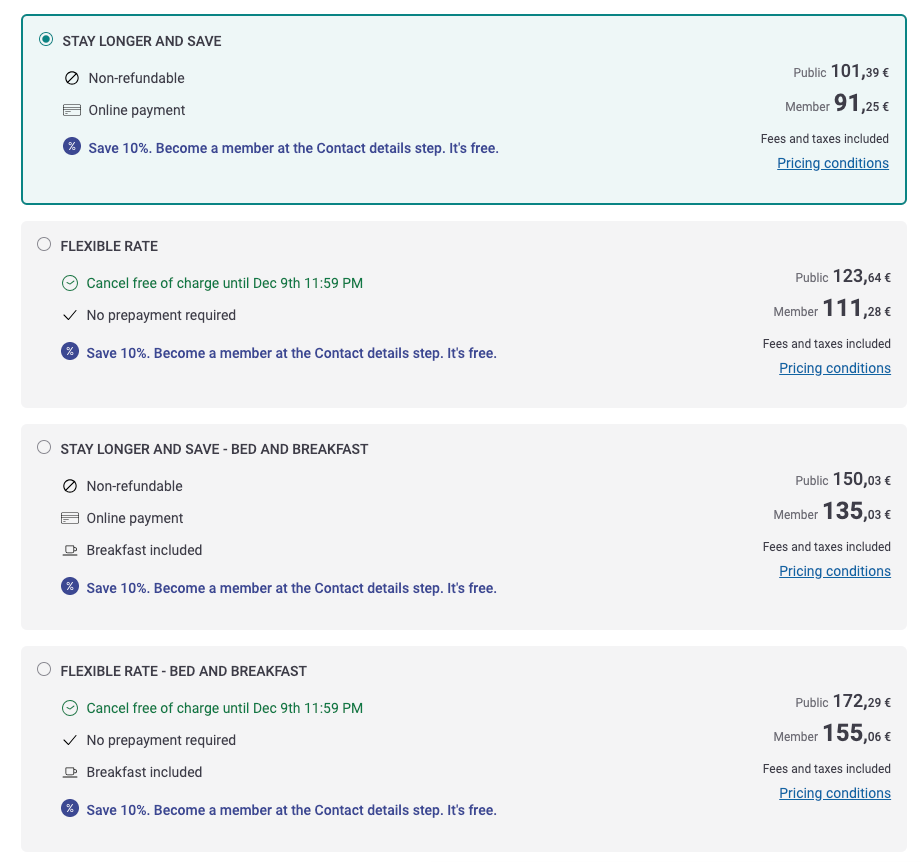The width and height of the screenshot is (921, 862).
Task: Select Stay Longer and Save - Bed and Breakfast option
Action: 44,447
